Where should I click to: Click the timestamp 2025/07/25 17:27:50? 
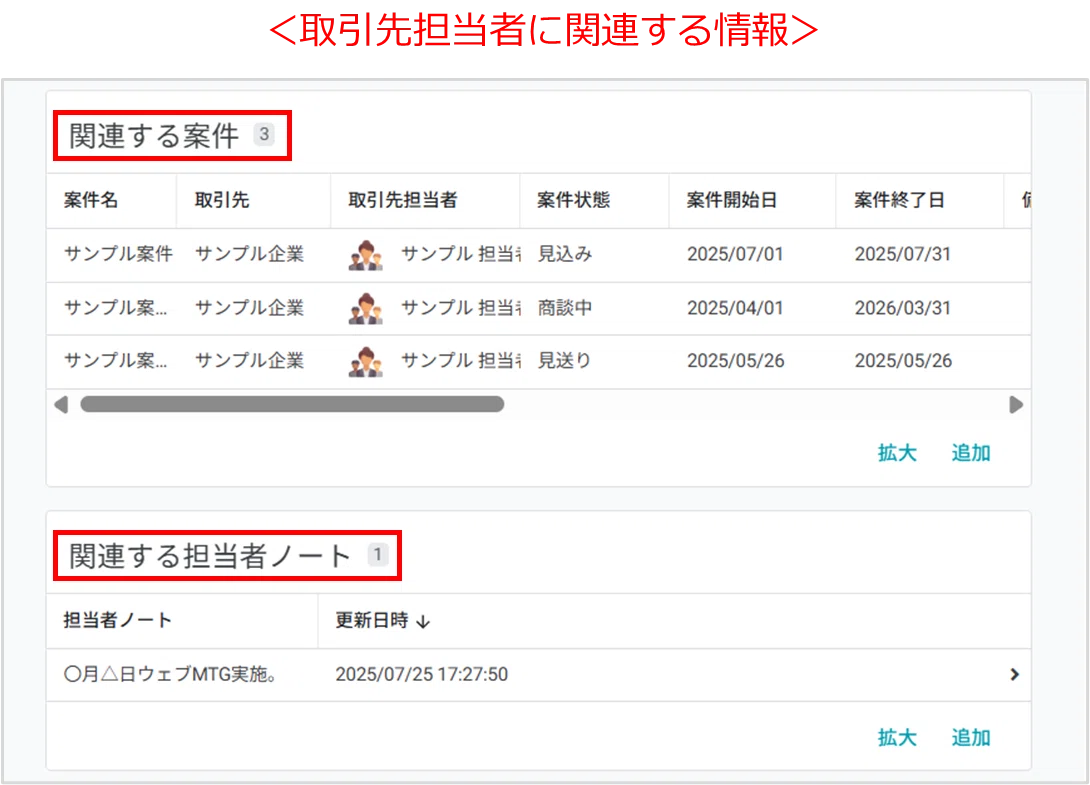(421, 674)
